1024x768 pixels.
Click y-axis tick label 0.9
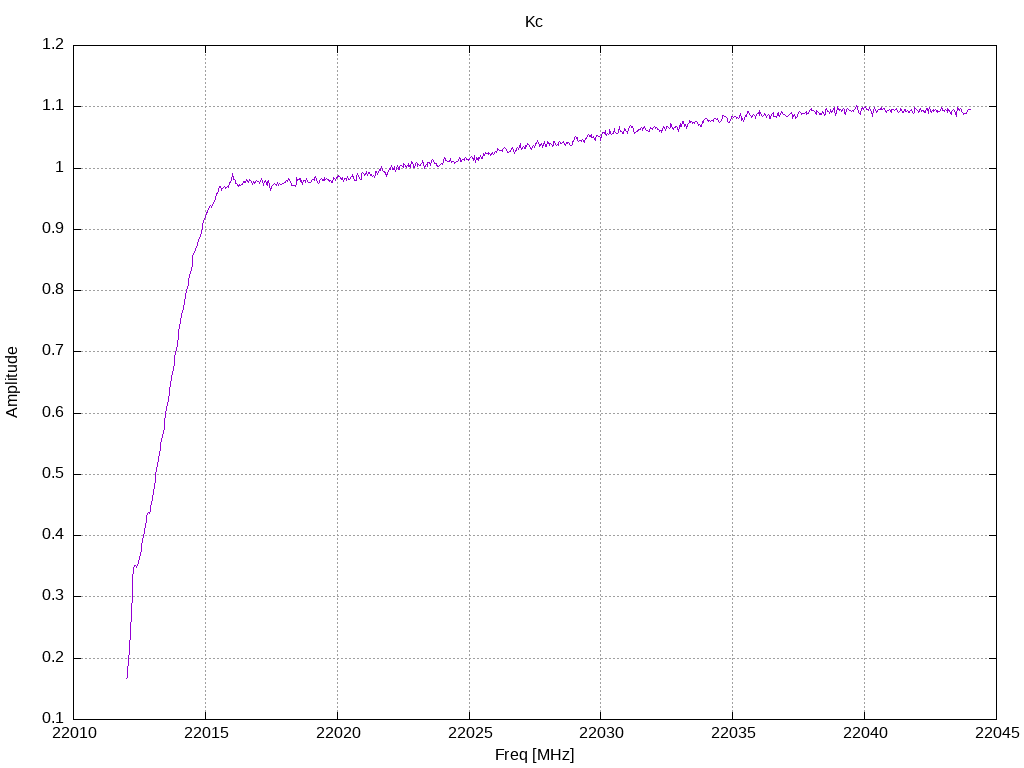click(x=53, y=229)
